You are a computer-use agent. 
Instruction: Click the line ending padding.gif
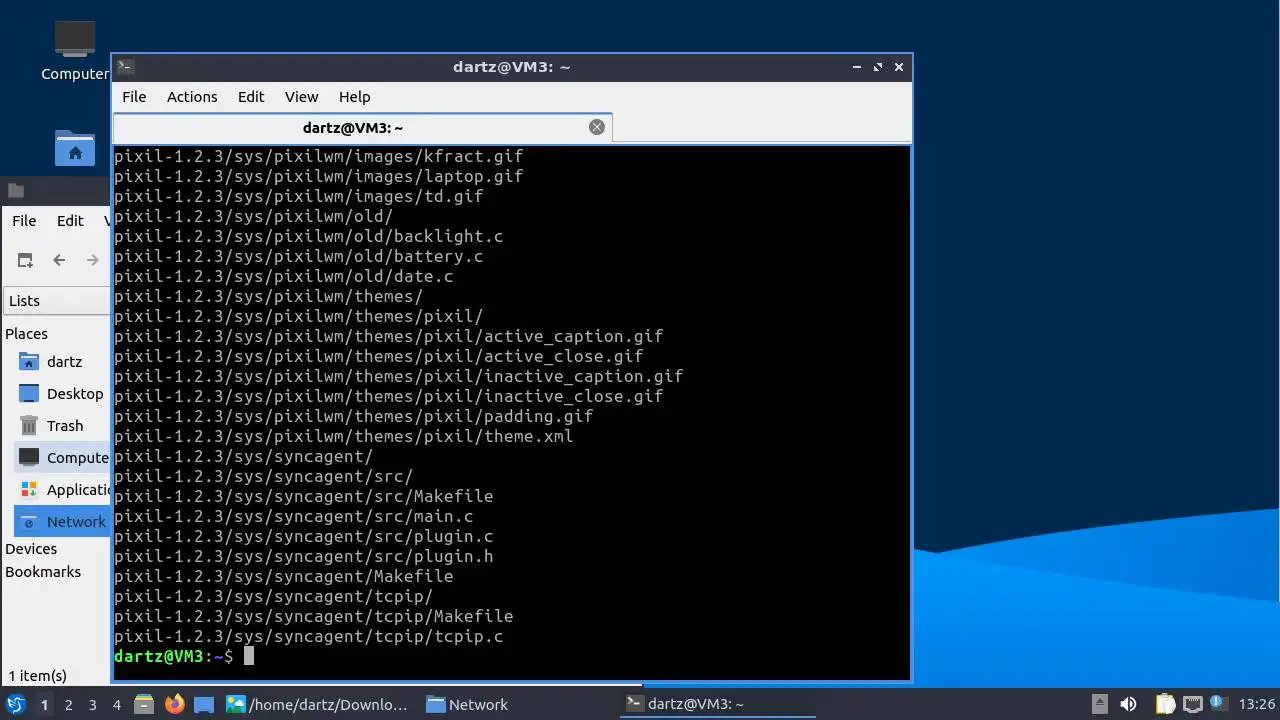coord(354,416)
